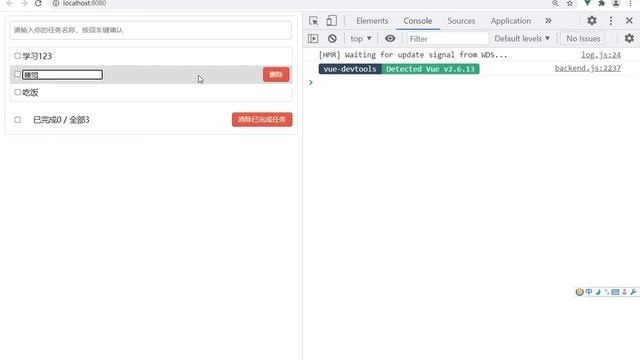Screen dimensions: 640x360
Task: Switch to the Application tab
Action: tap(511, 21)
